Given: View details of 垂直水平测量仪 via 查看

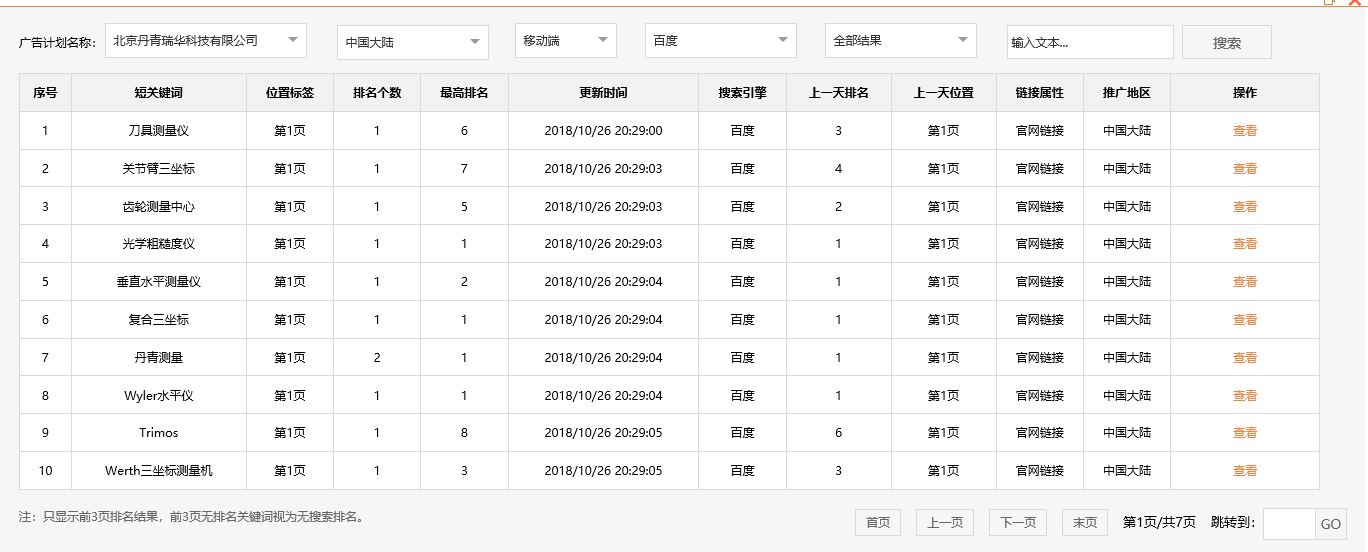Looking at the screenshot, I should [x=1245, y=282].
